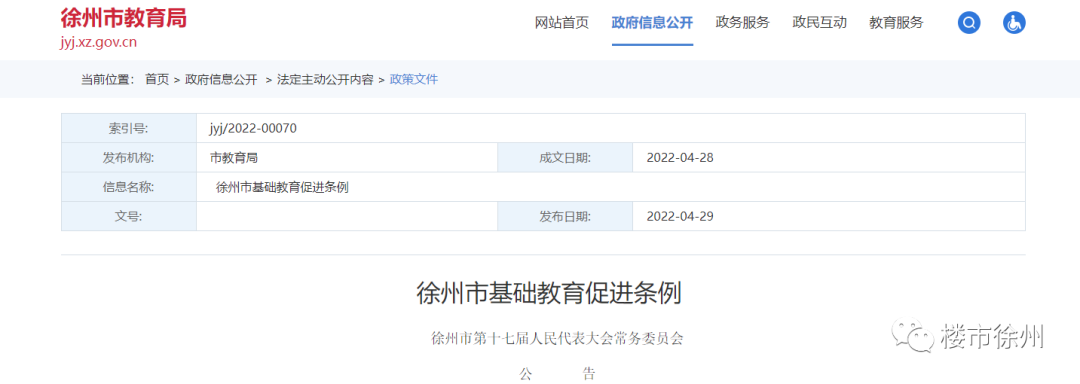Viewport: 1080px width, 384px height.
Task: Click the 成文日期 label cell
Action: [x=565, y=158]
